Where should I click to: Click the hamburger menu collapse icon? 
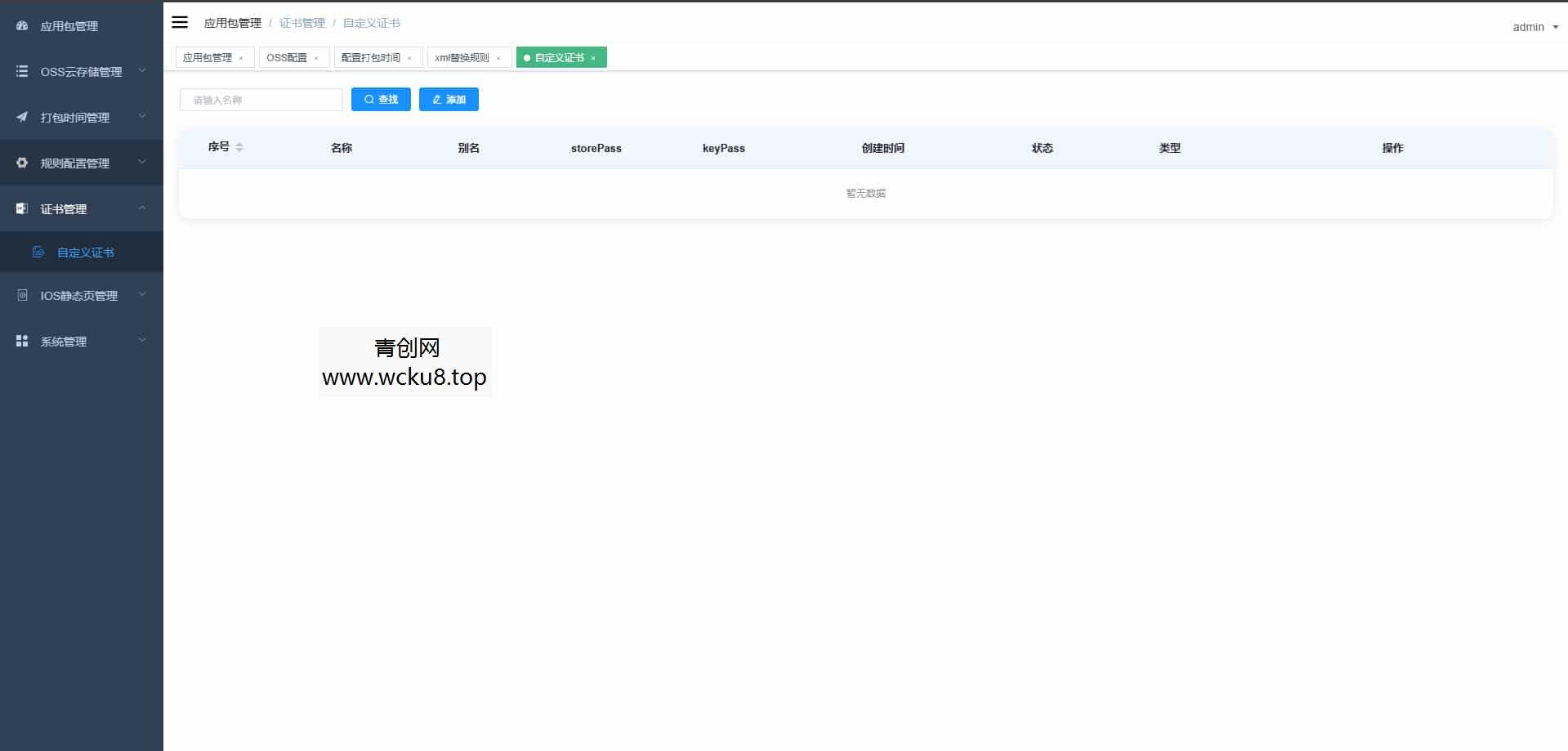click(180, 22)
